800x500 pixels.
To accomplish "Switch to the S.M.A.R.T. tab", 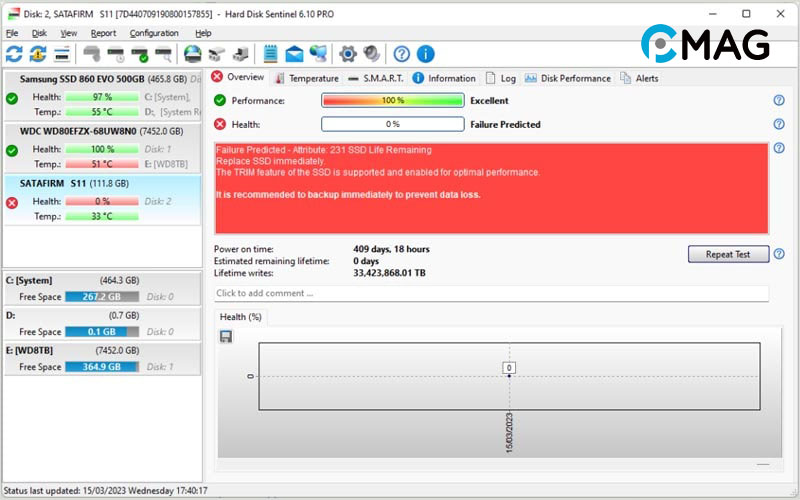I will [376, 78].
